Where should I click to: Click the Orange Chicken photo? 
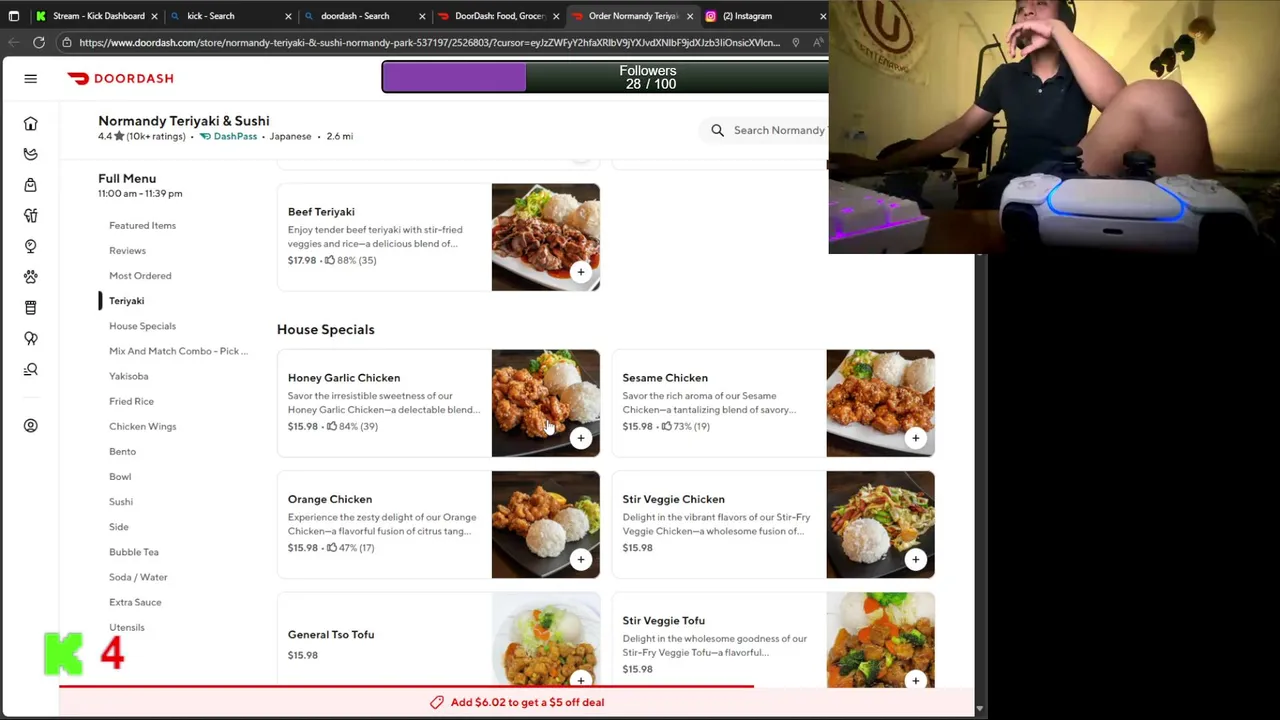pos(545,524)
